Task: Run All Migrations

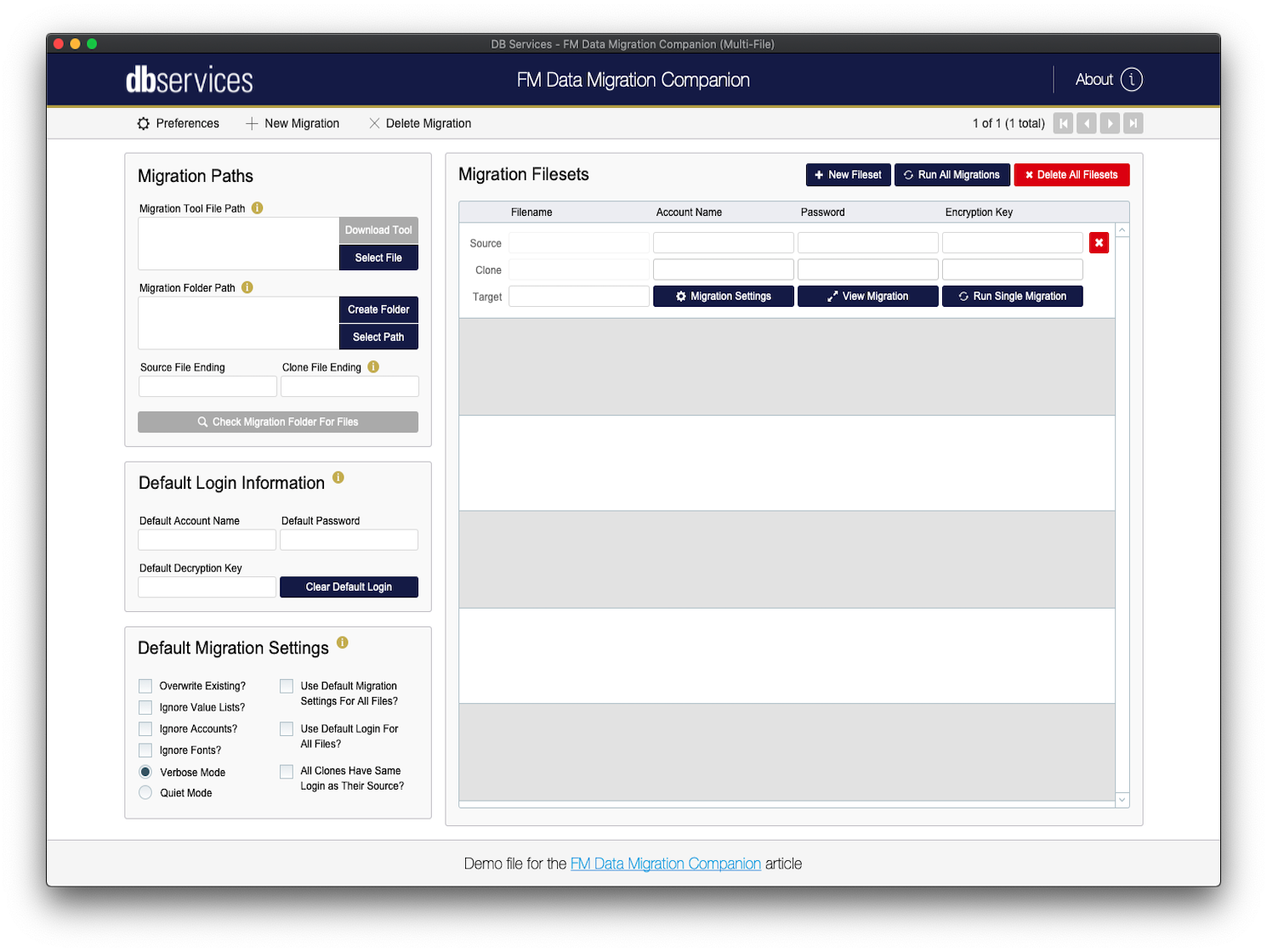Action: point(952,174)
